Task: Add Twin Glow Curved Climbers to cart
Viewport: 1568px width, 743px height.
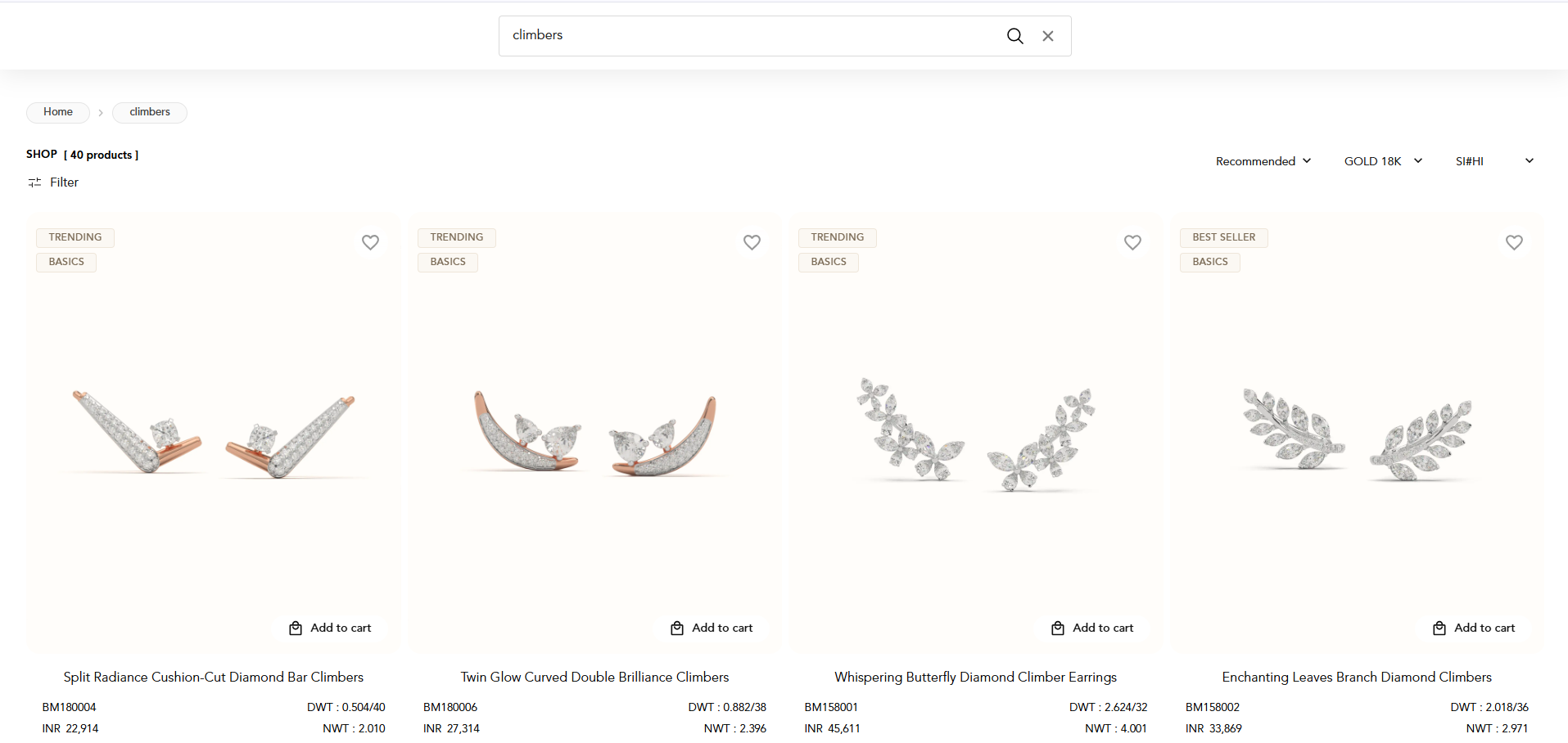Action: pos(712,628)
